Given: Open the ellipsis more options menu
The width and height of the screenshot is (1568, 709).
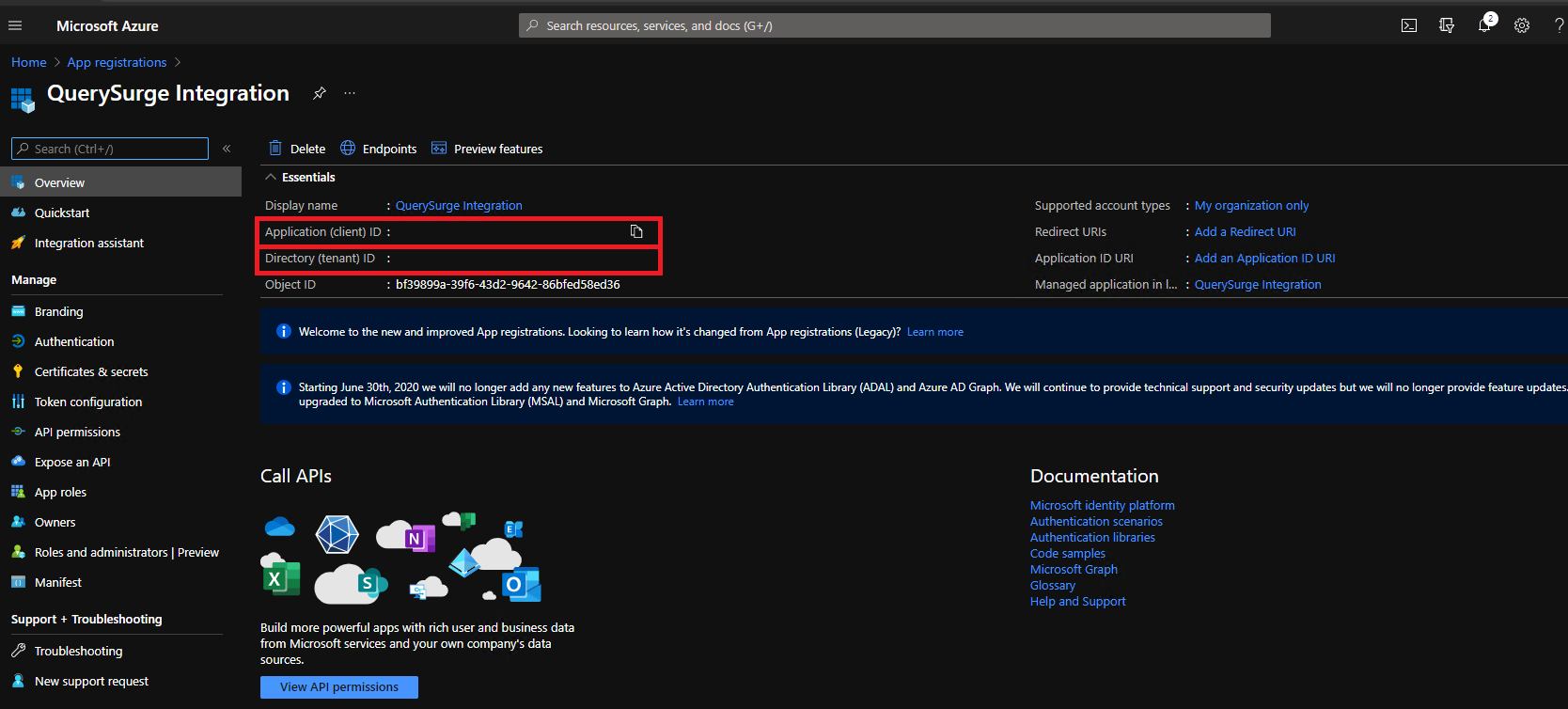Looking at the screenshot, I should pos(350,93).
